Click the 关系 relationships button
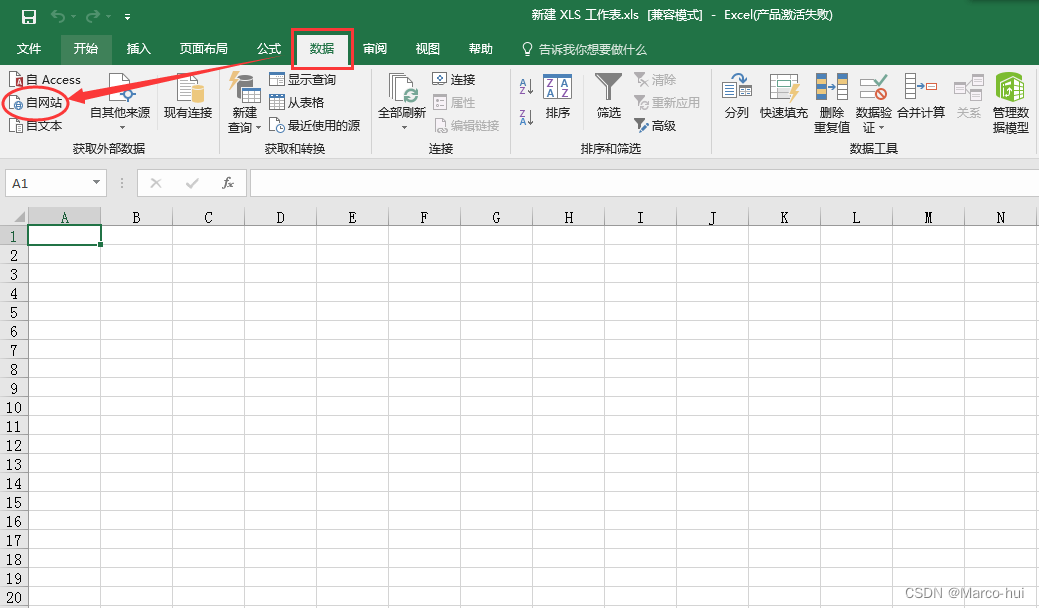Image resolution: width=1039 pixels, height=608 pixels. click(x=968, y=97)
